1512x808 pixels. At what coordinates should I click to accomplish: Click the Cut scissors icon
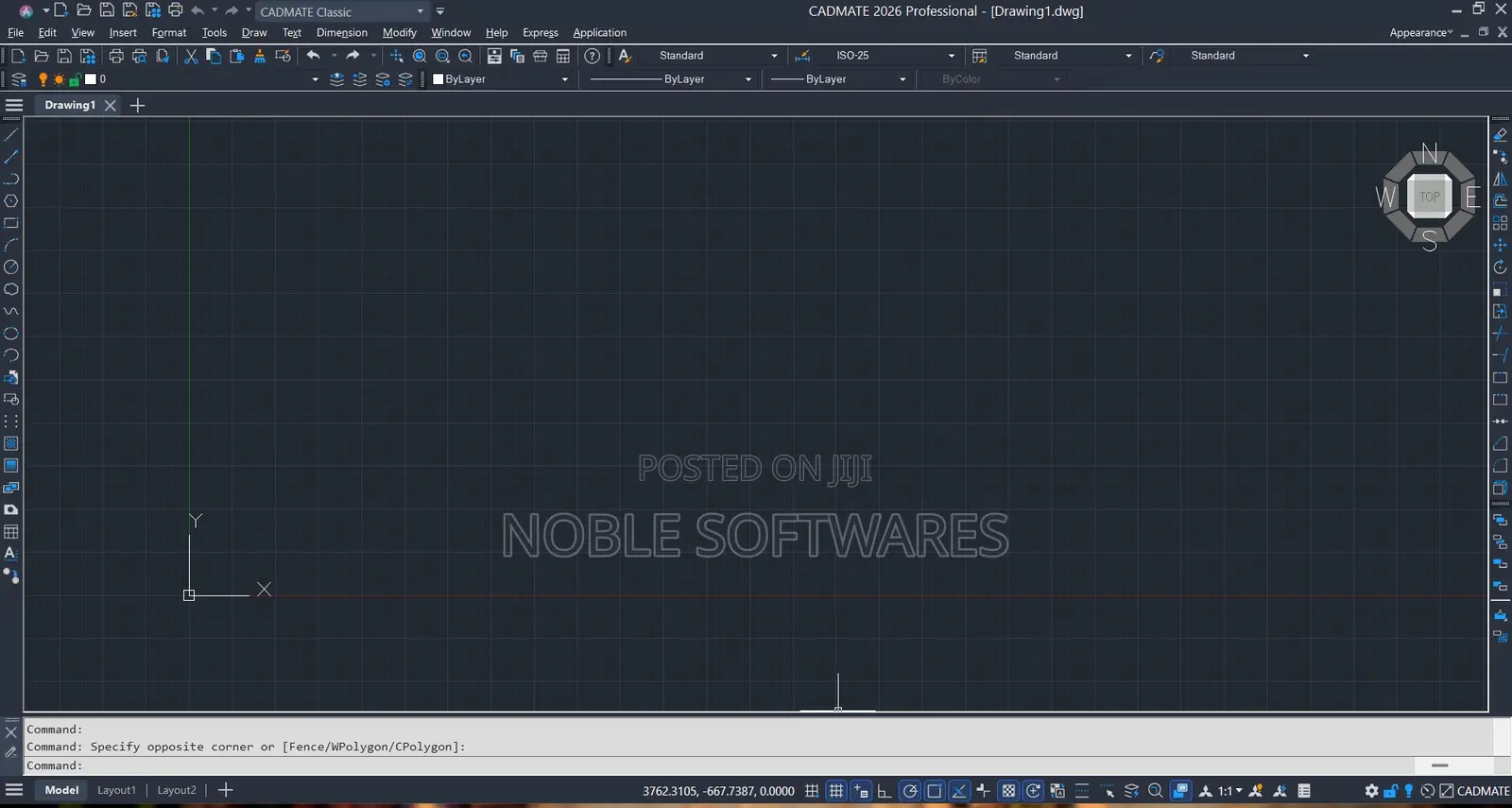coord(191,56)
